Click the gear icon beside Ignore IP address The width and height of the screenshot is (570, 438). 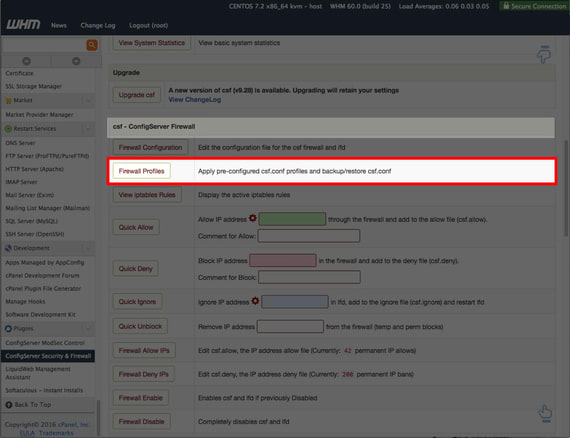pos(255,301)
